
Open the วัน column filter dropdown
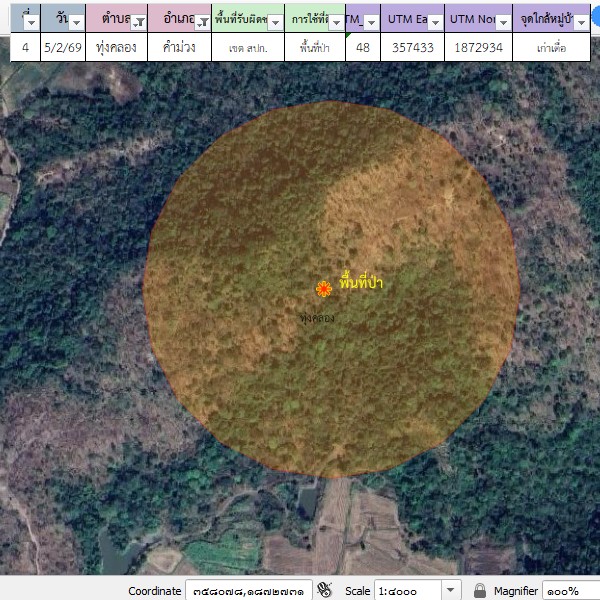tap(76, 22)
